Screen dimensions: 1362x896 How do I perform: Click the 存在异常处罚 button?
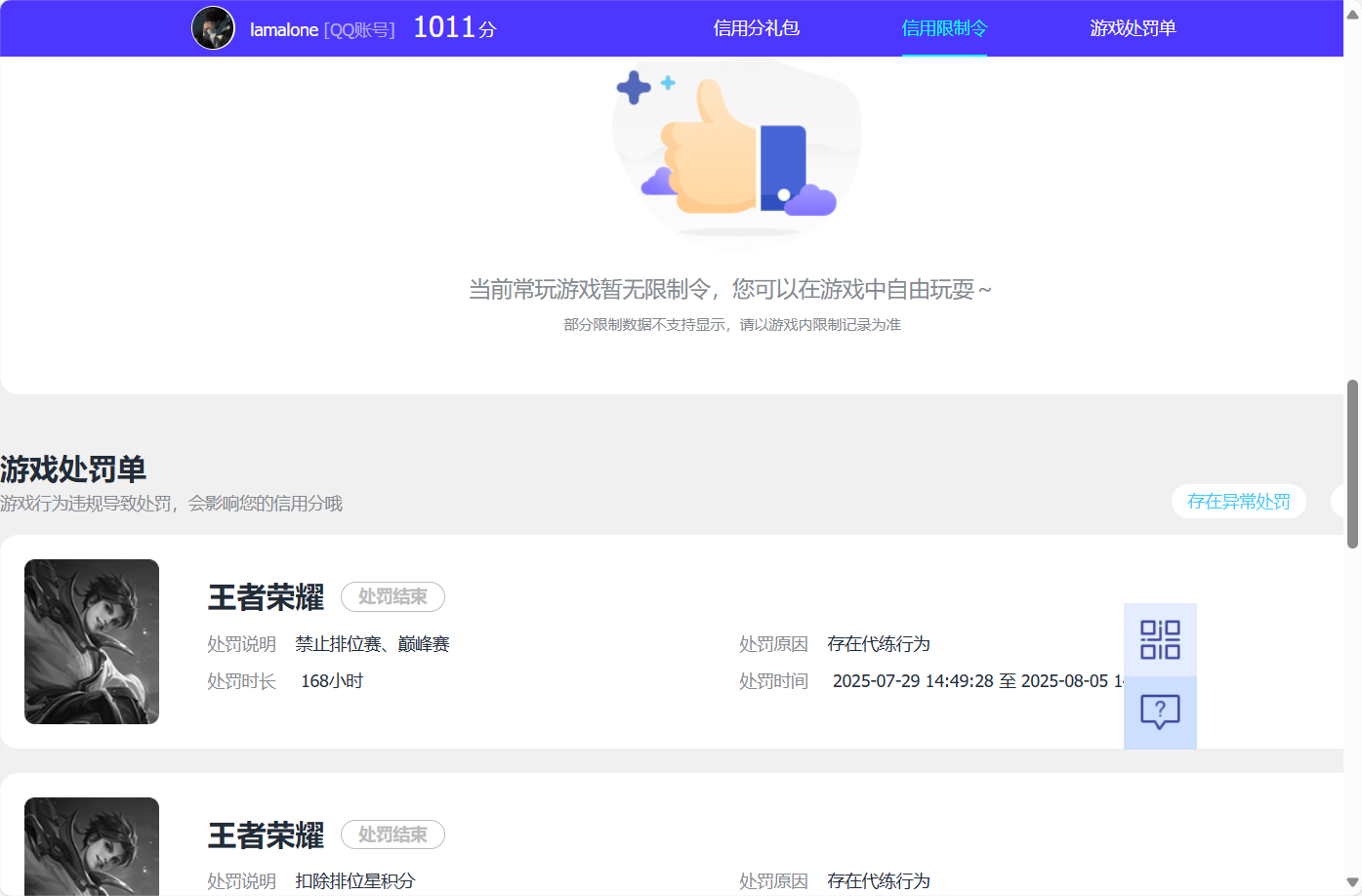click(1239, 502)
